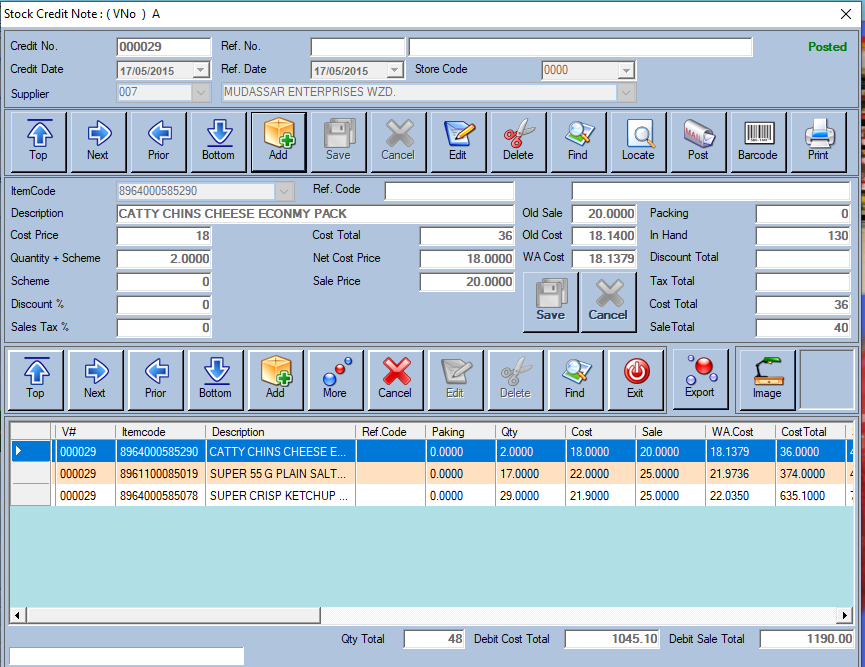Click the More icon in lower toolbar
The height and width of the screenshot is (667, 865).
(335, 379)
